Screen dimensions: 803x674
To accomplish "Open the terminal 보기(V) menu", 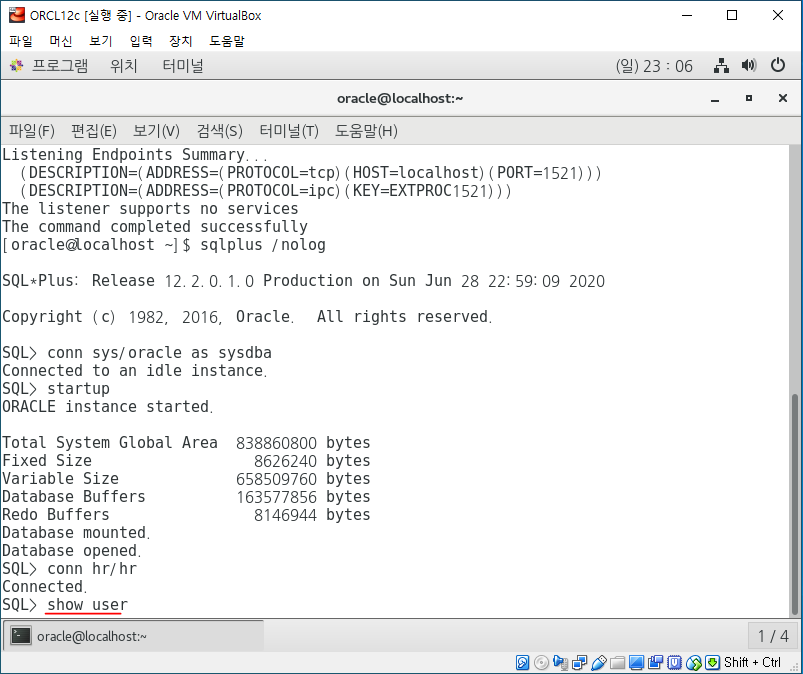I will click(156, 131).
